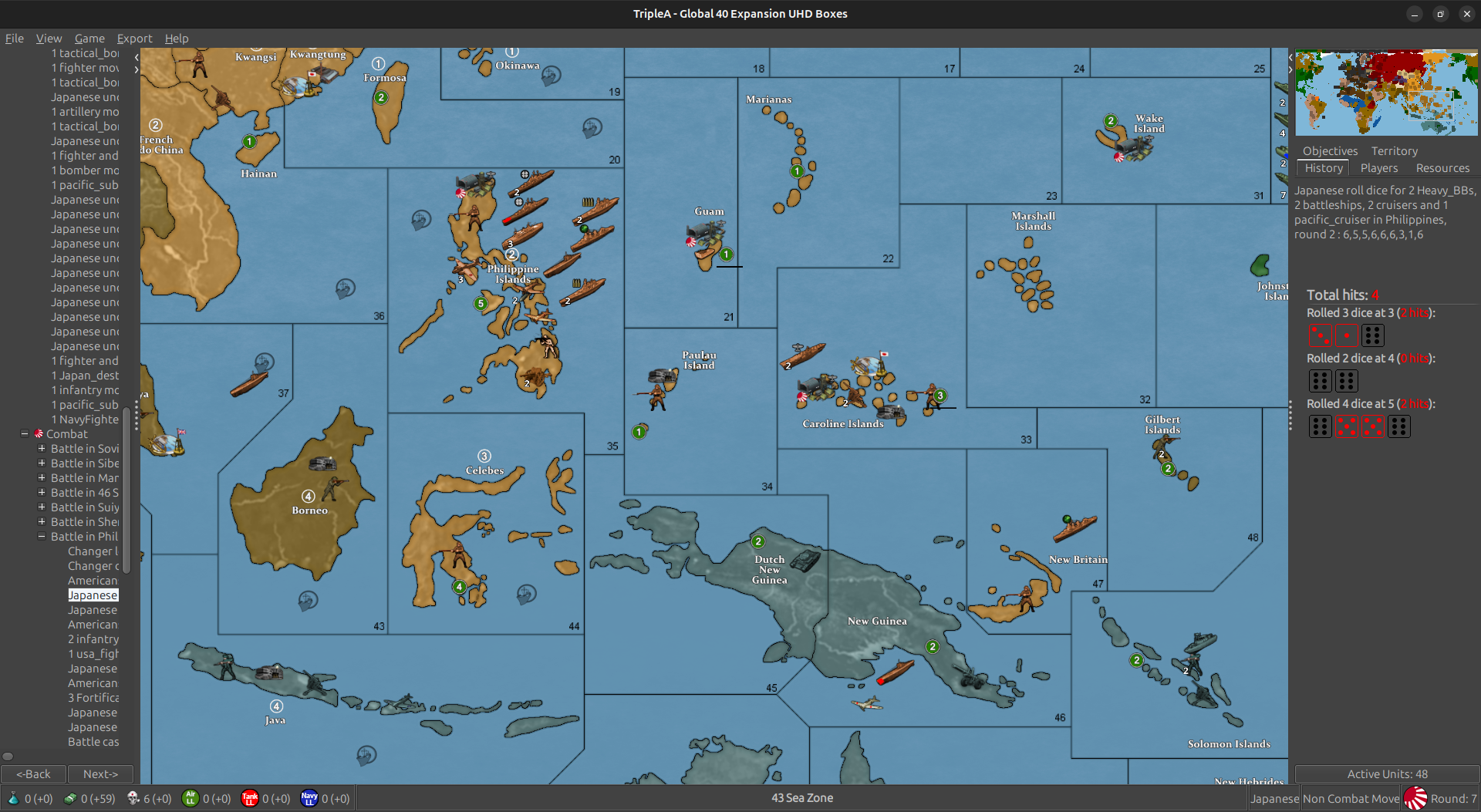Expand the Battle in Sovi tree node
Viewport: 1481px width, 812px height.
click(41, 448)
